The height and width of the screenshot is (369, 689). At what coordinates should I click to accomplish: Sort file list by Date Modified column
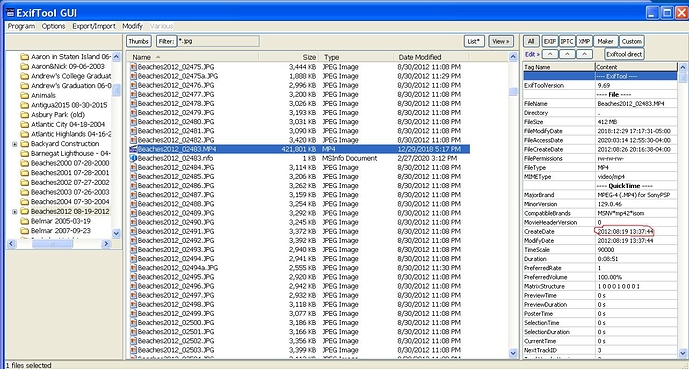pos(431,57)
